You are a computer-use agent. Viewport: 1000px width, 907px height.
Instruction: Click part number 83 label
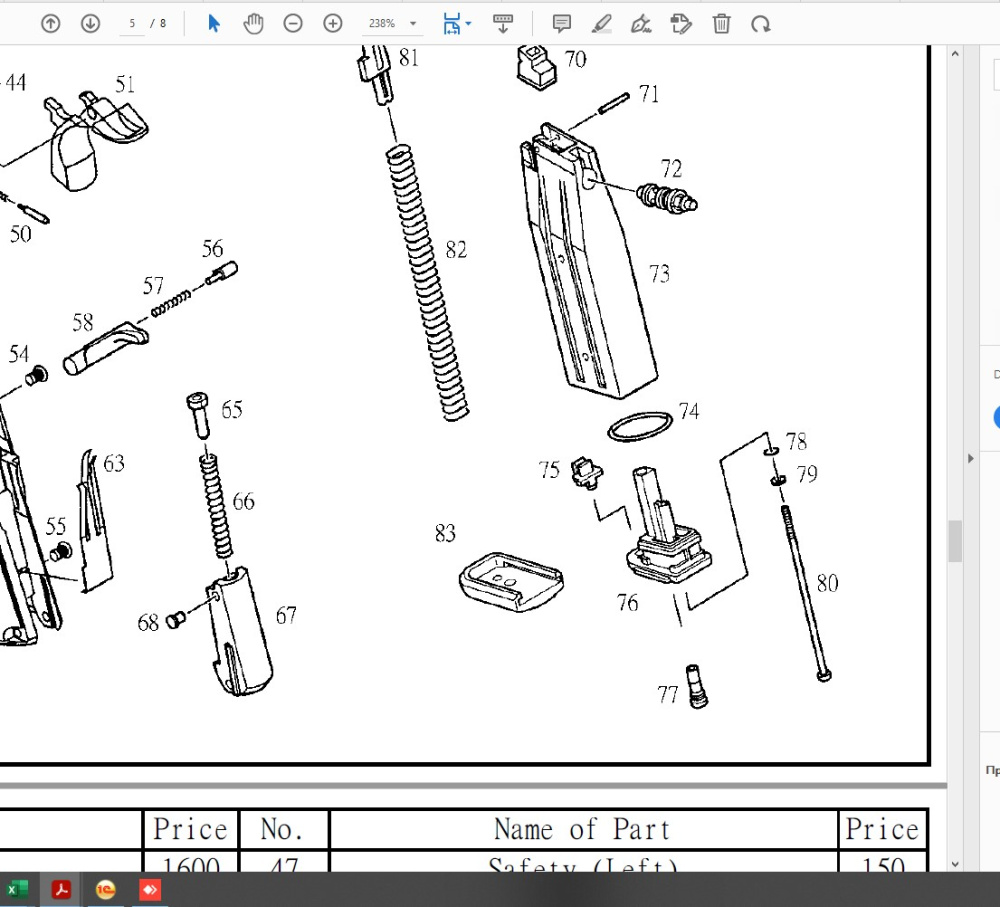pos(445,533)
